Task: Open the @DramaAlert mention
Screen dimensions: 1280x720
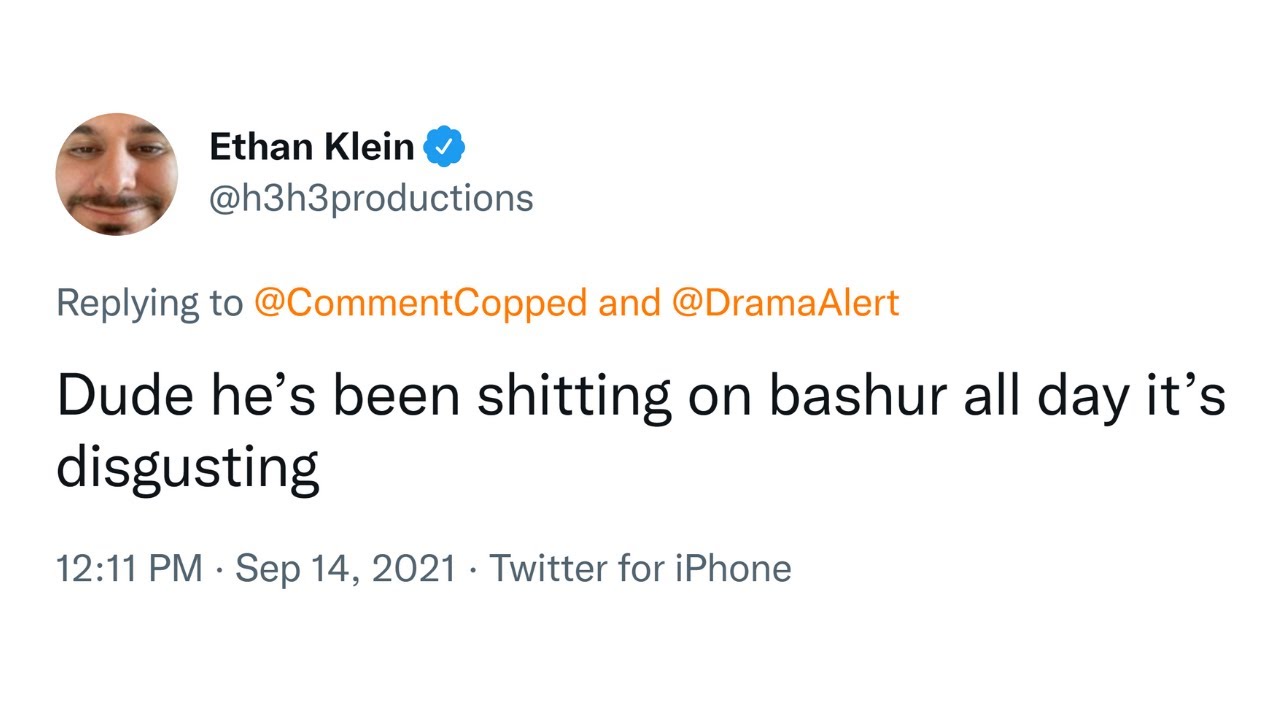Action: (785, 302)
